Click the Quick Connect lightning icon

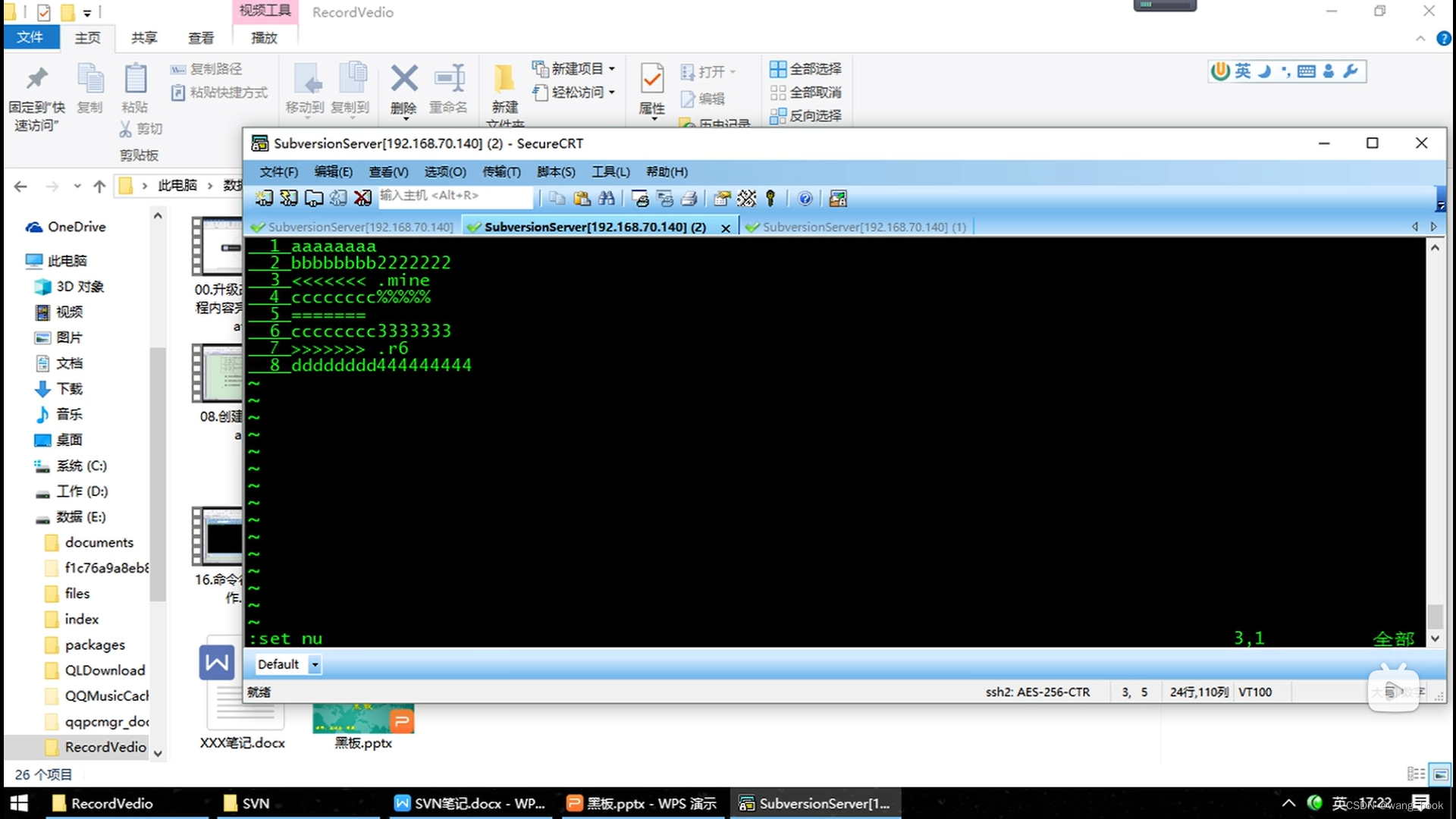[289, 198]
